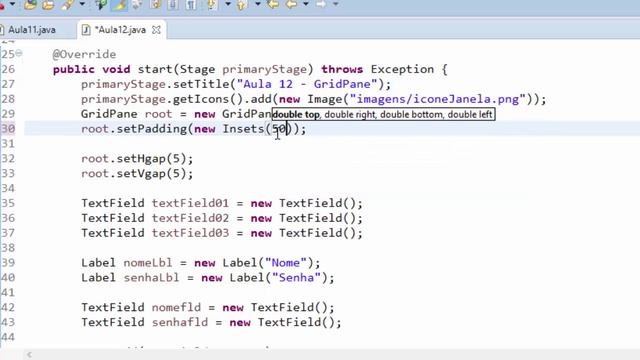Open the Search toolbar tool
The height and width of the screenshot is (360, 640).
(67, 4)
